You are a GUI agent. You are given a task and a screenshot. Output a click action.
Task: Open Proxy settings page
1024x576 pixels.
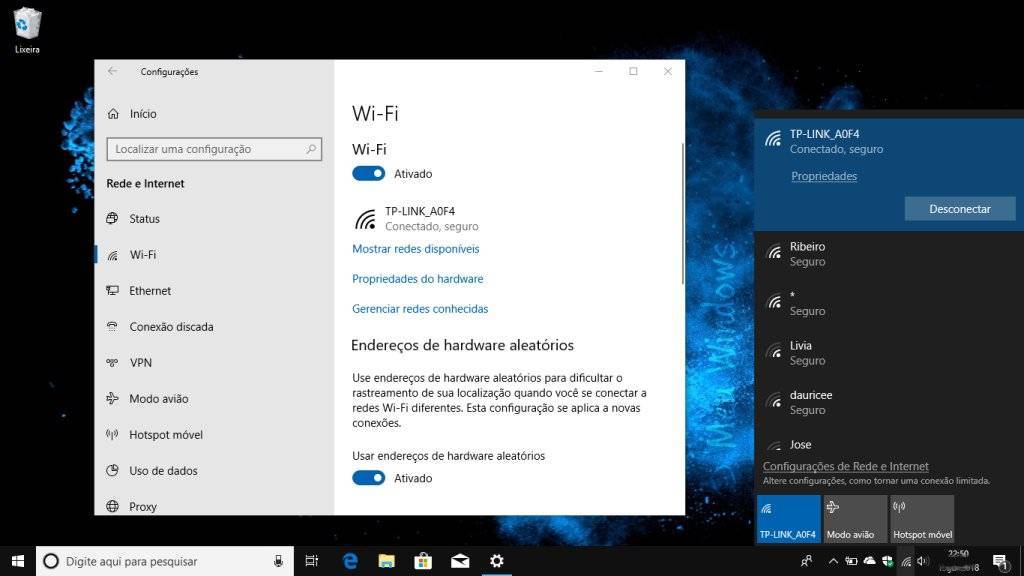click(214, 505)
